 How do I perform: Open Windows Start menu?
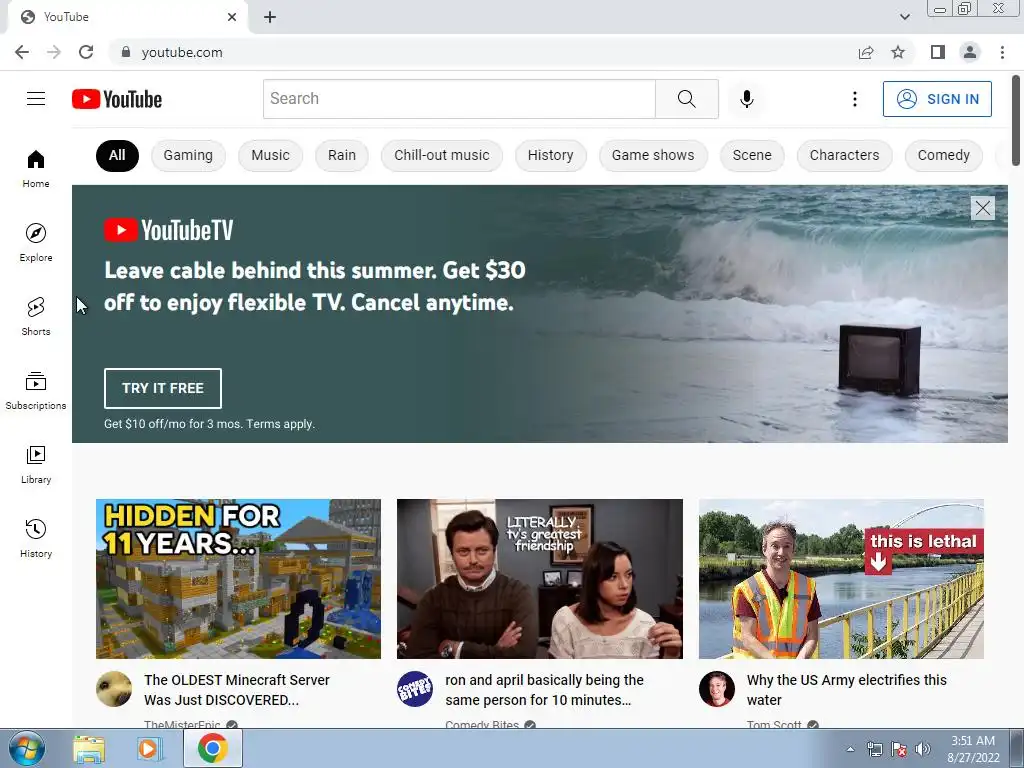click(x=27, y=748)
